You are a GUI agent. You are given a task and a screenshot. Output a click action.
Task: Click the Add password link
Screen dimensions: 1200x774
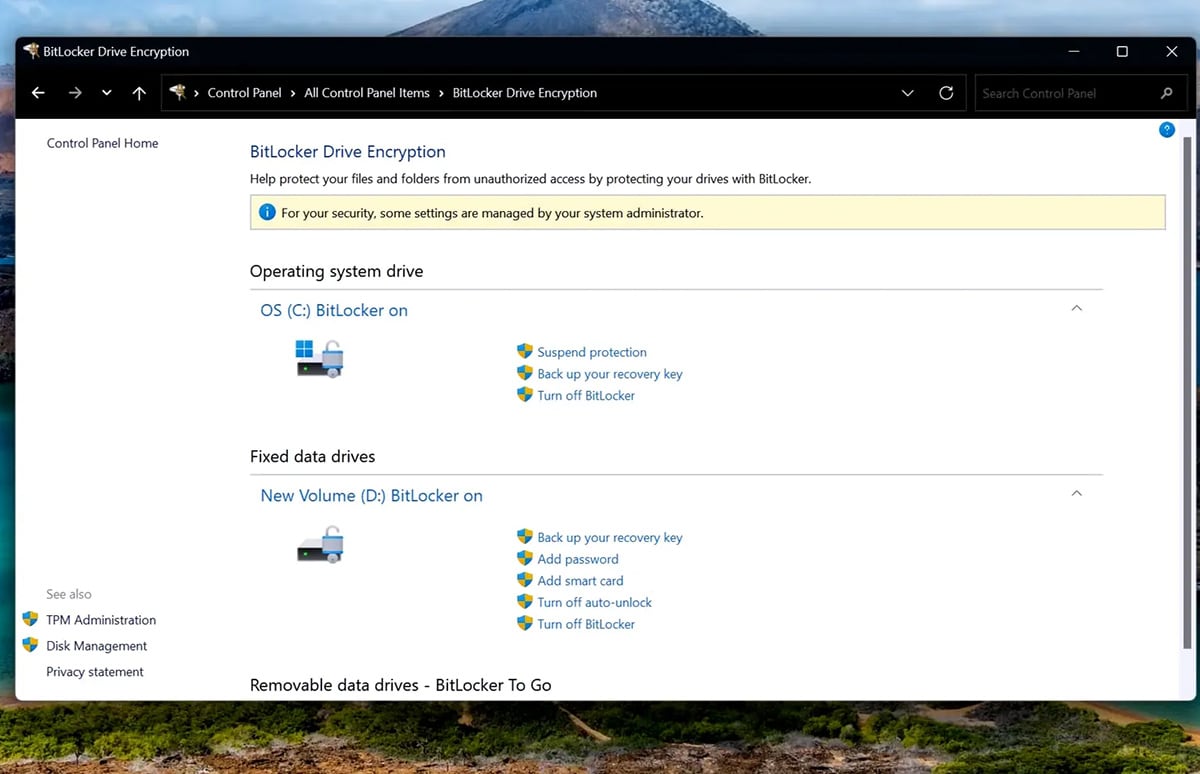(x=578, y=559)
